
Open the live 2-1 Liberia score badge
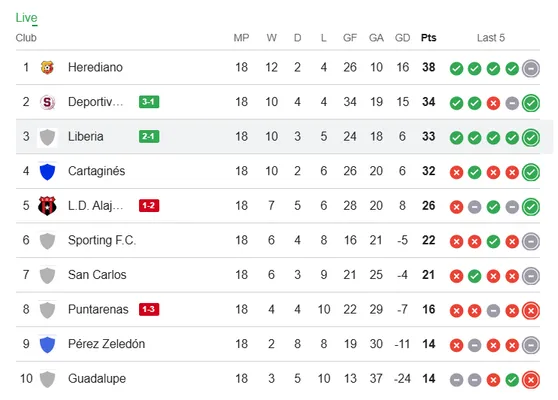pos(149,136)
